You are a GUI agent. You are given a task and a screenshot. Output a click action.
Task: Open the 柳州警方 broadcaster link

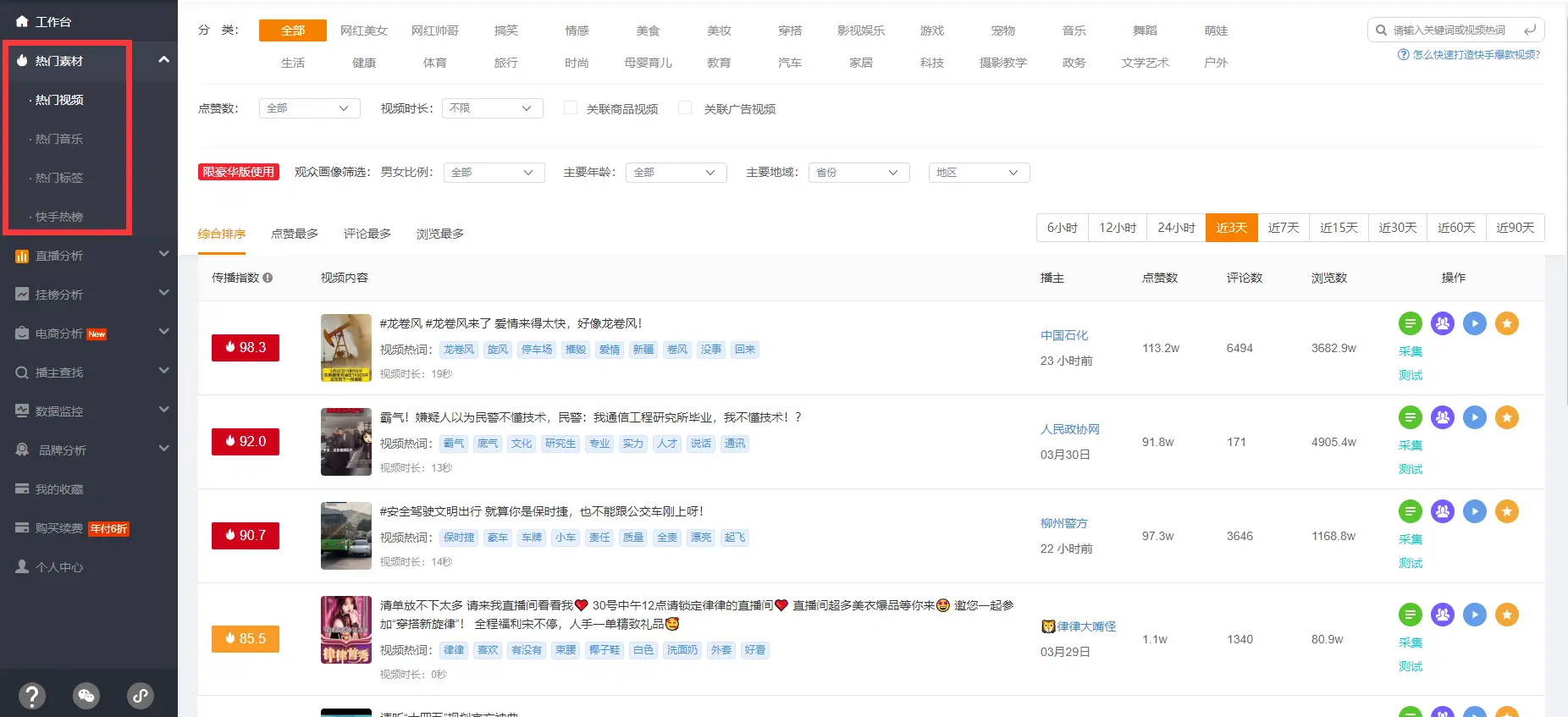tap(1064, 523)
